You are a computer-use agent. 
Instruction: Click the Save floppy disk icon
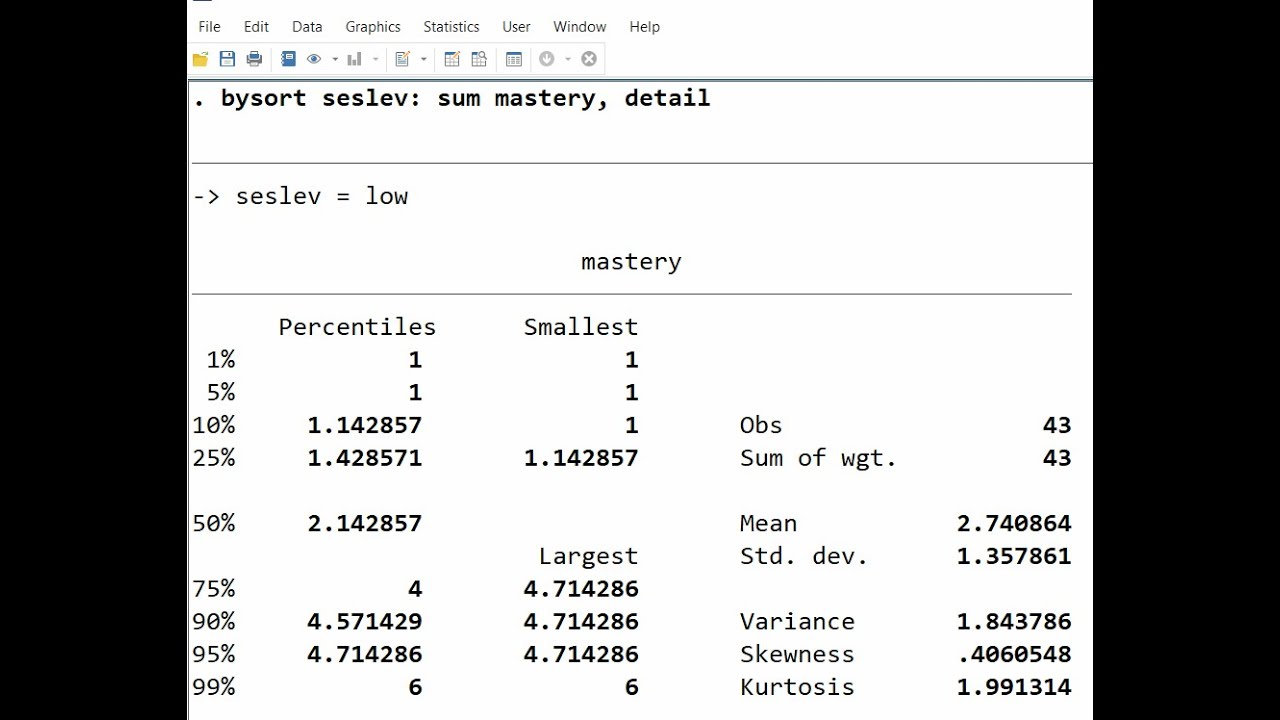pos(227,59)
